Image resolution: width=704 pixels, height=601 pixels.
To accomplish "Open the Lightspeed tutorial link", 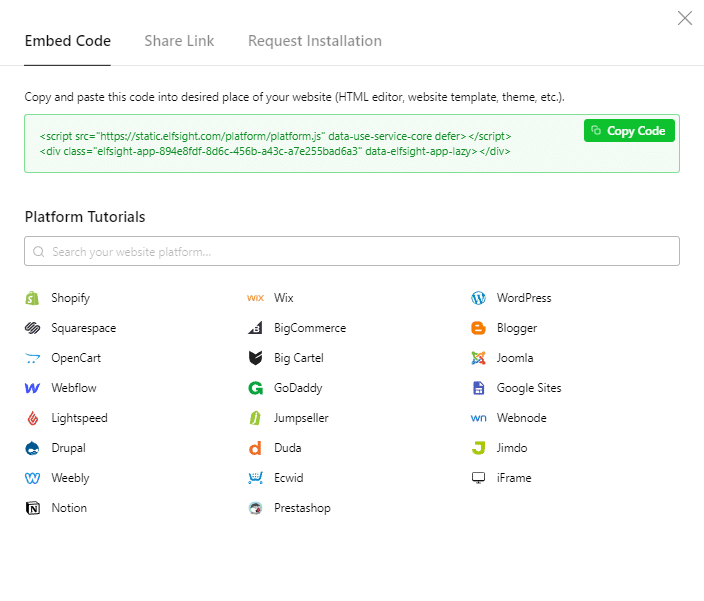I will (79, 418).
